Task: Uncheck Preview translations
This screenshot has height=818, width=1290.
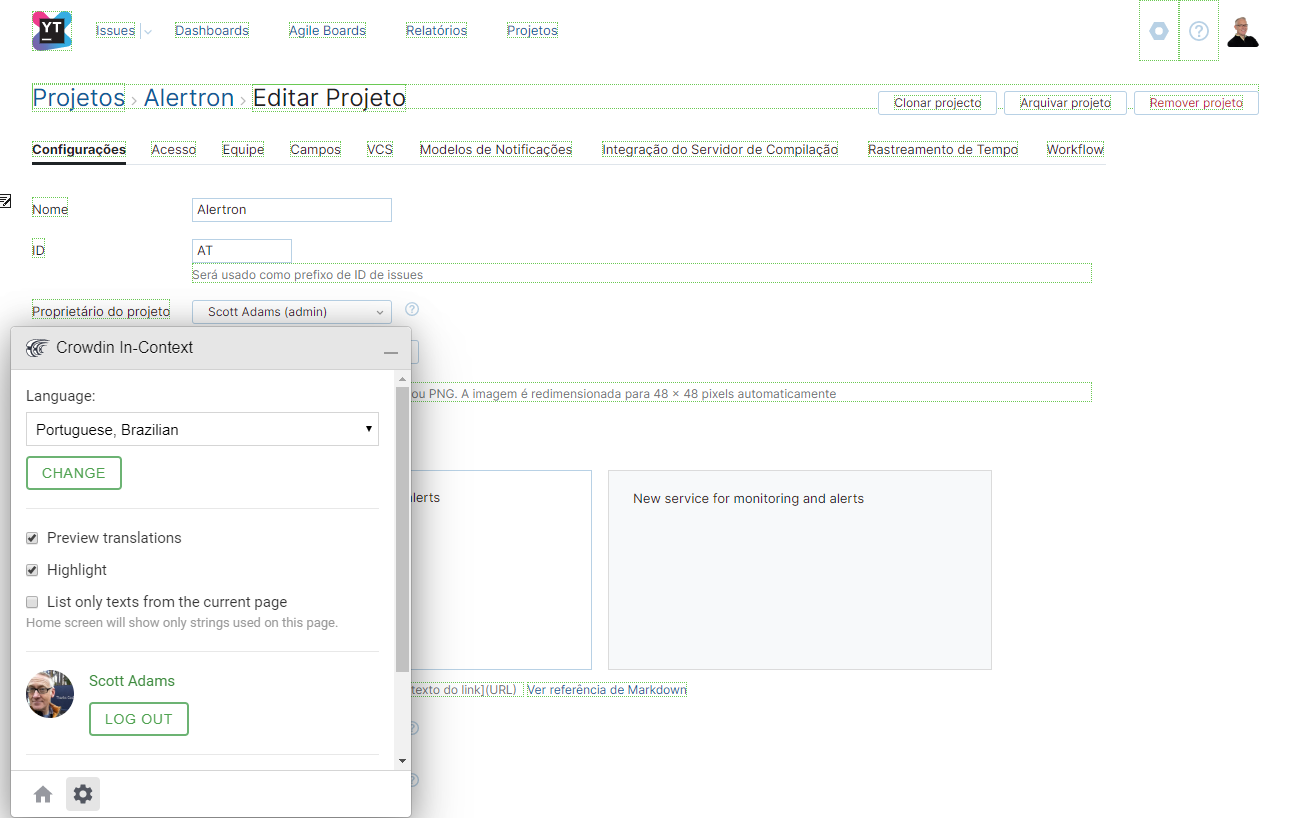Action: click(32, 537)
